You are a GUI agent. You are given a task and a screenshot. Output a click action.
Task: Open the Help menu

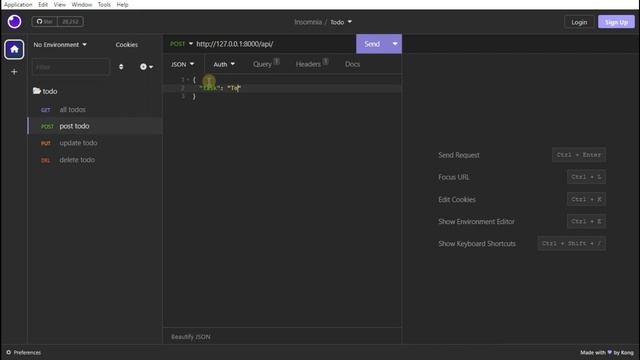pyautogui.click(x=122, y=4)
